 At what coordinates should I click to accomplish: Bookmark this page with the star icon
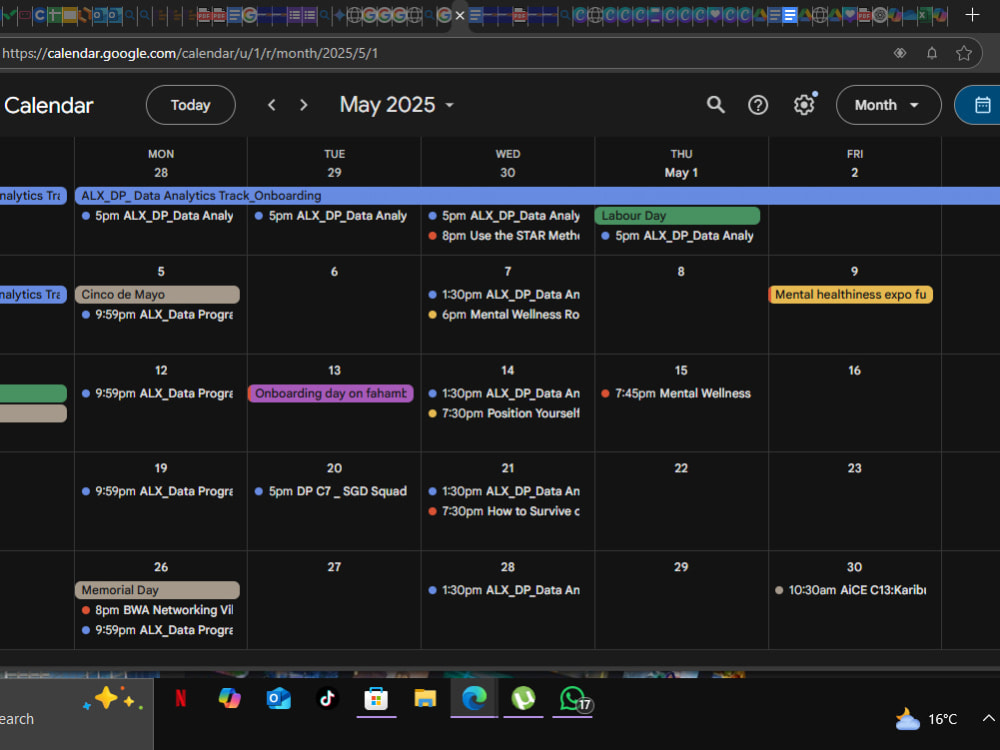coord(964,53)
